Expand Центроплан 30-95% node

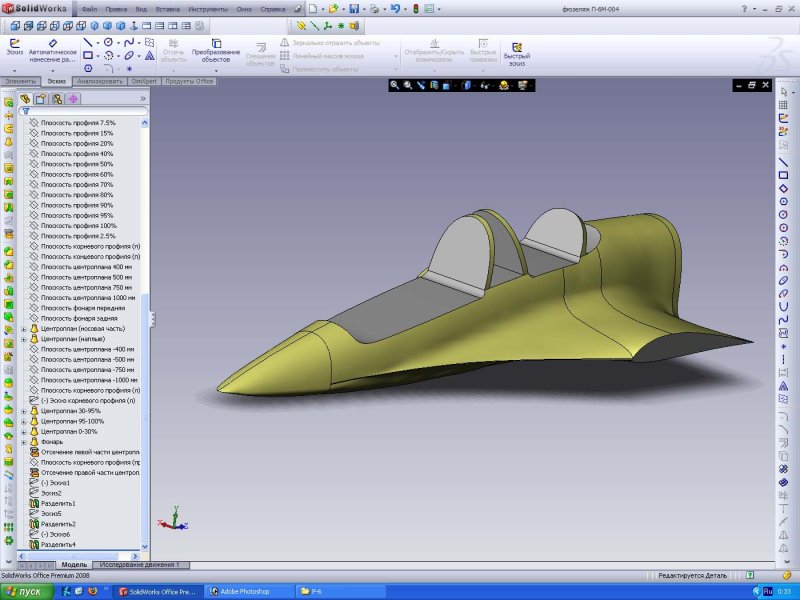[x=23, y=411]
